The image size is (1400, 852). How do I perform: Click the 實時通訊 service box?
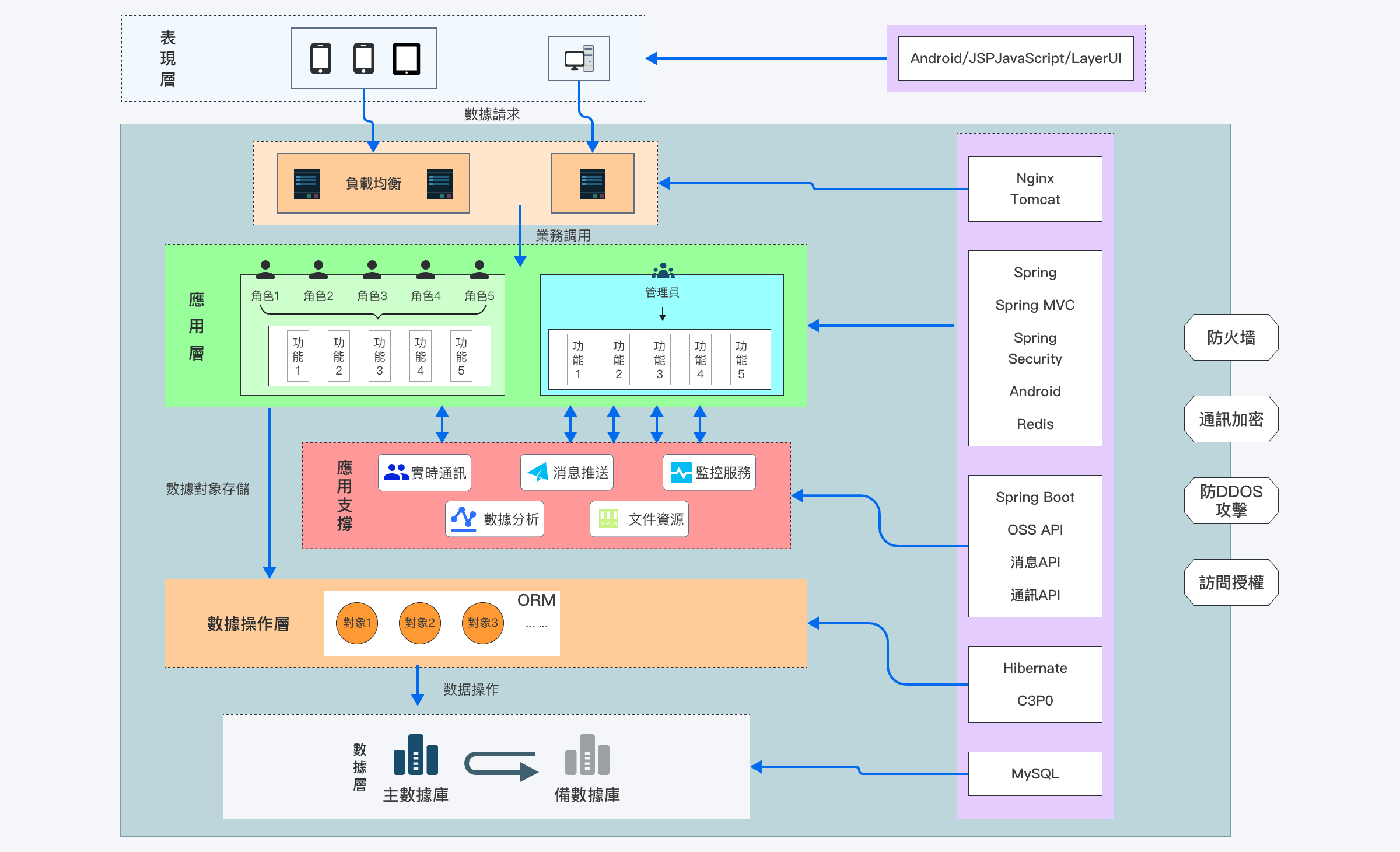click(425, 473)
